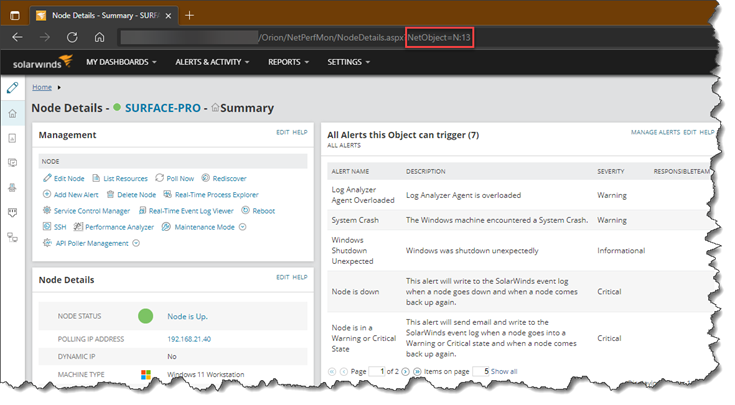Click the Delete Node trash icon

(110, 194)
